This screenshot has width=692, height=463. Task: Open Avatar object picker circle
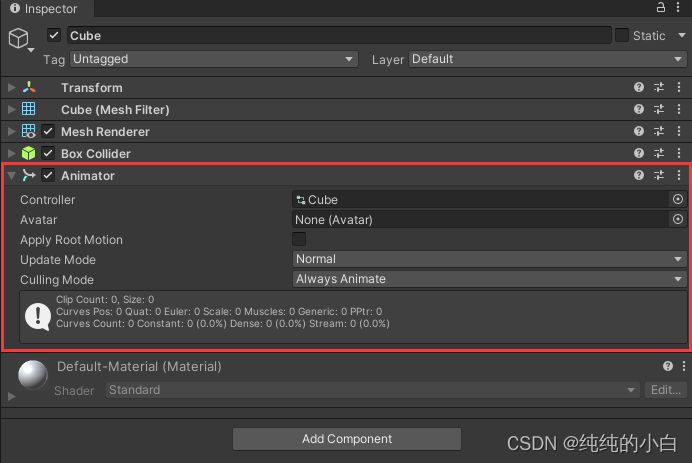(x=678, y=219)
